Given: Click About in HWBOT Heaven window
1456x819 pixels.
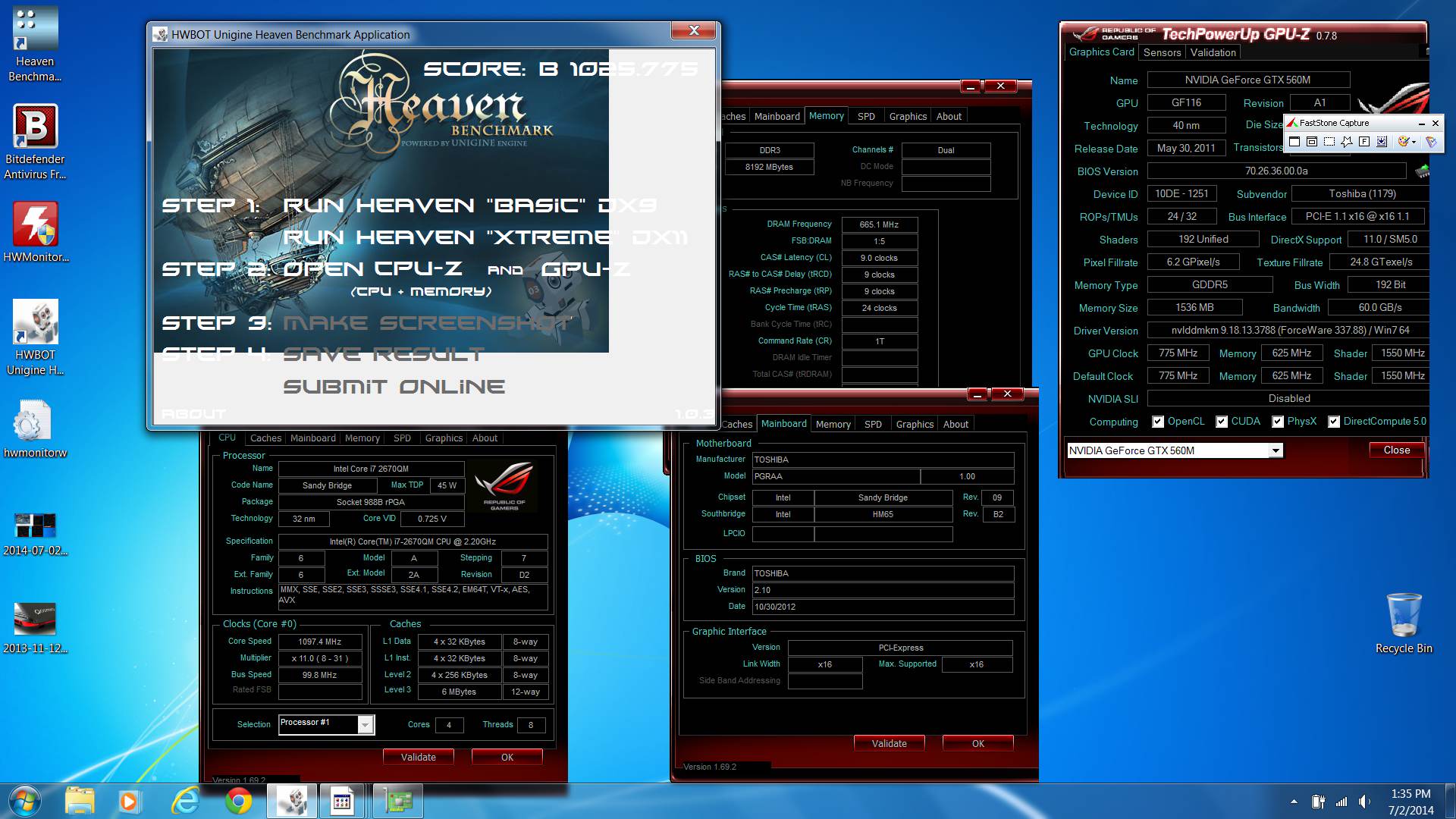Looking at the screenshot, I should [193, 414].
